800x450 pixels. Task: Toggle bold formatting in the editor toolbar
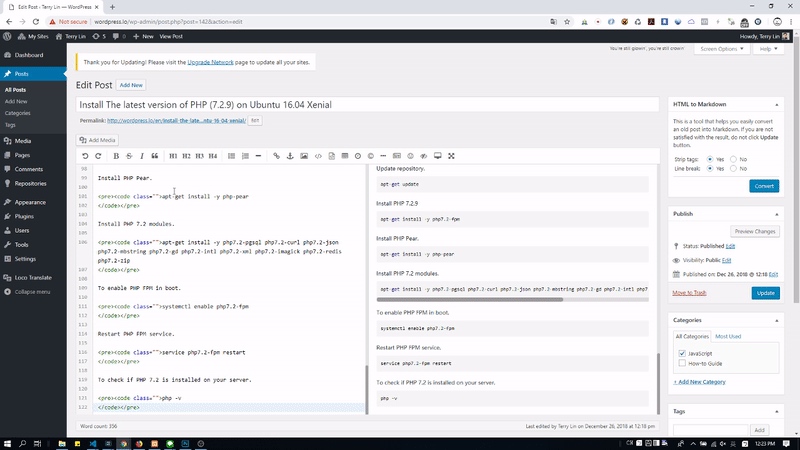pyautogui.click(x=116, y=156)
